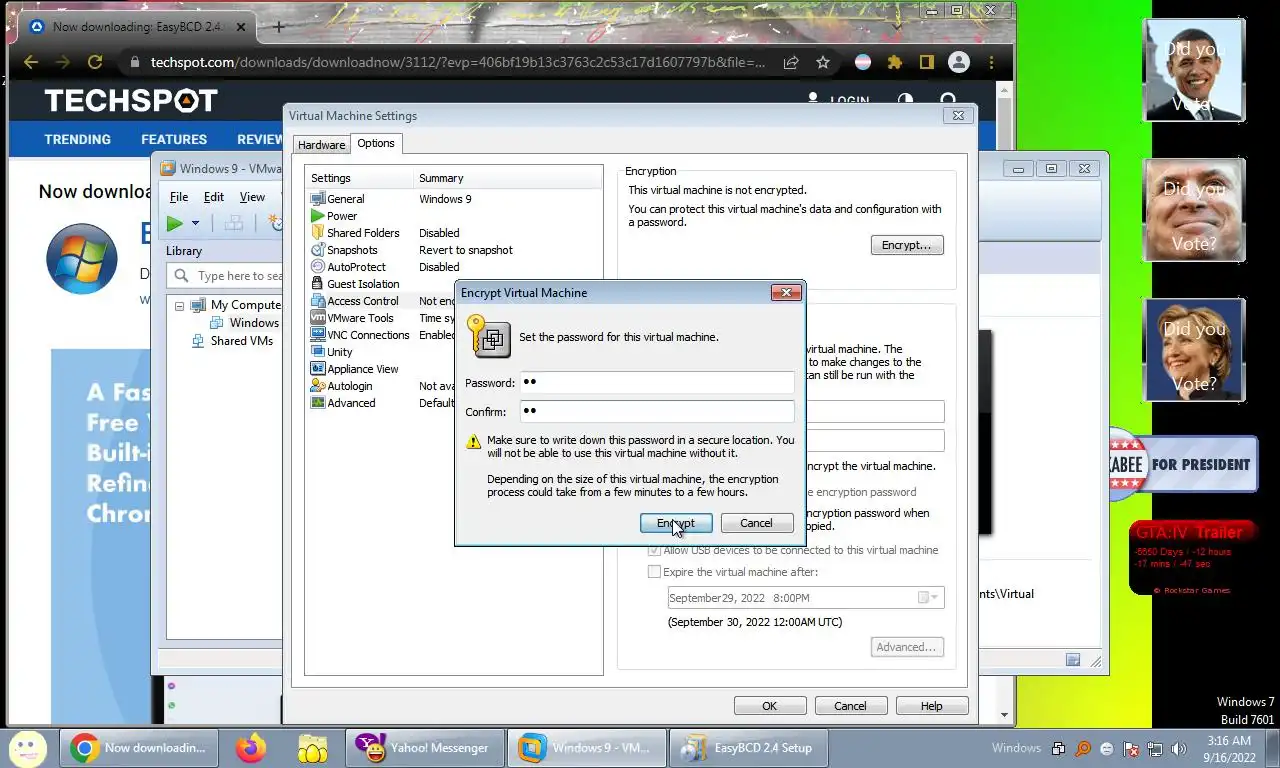The height and width of the screenshot is (768, 1280).
Task: Click Cancel in Virtual Machine Settings
Action: pos(850,706)
